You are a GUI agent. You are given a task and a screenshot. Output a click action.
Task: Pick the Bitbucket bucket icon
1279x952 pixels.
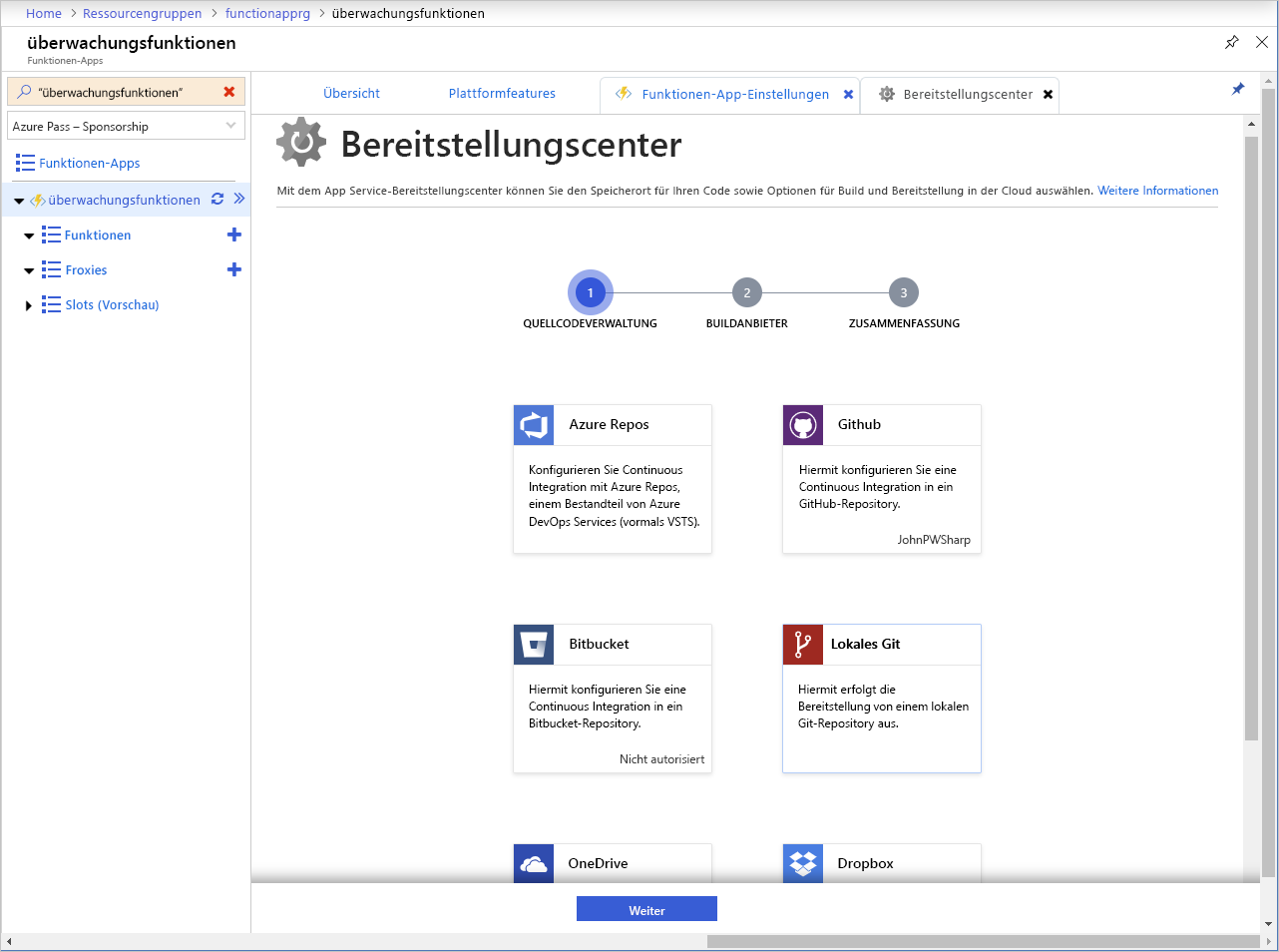(534, 645)
